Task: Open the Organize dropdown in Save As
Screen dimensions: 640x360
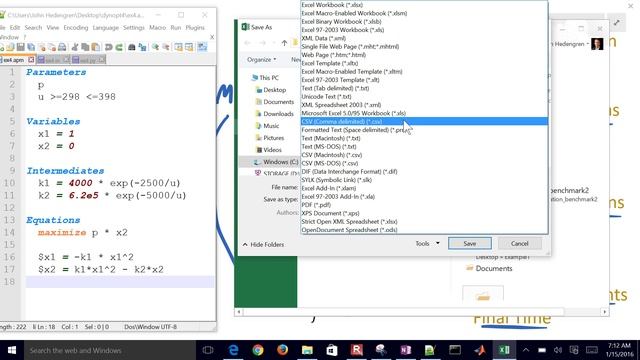Action: [261, 60]
